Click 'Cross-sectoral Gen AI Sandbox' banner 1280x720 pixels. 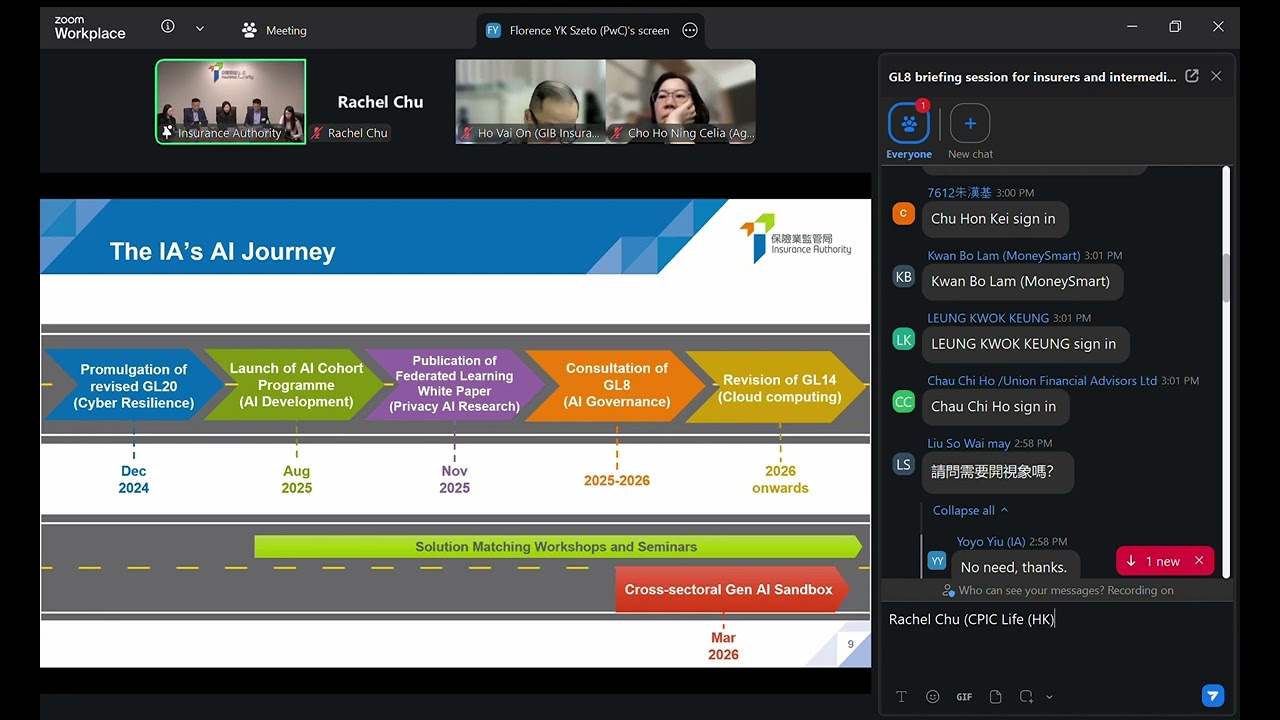coord(731,590)
